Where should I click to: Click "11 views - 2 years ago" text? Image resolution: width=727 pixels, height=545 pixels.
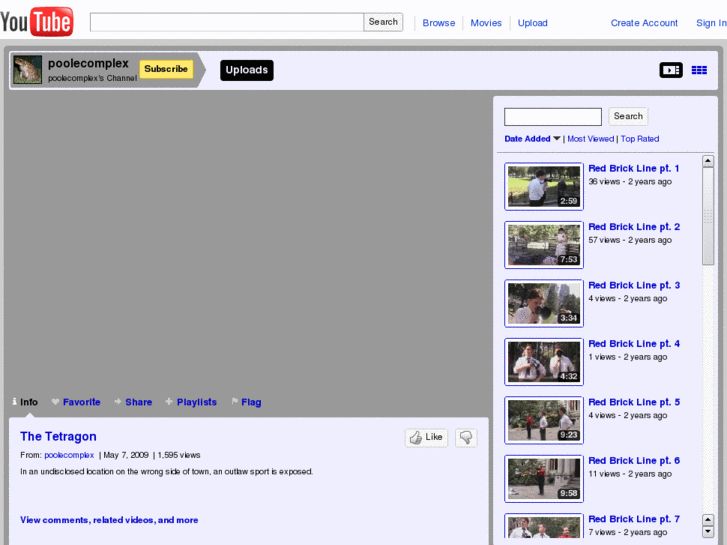click(x=630, y=474)
